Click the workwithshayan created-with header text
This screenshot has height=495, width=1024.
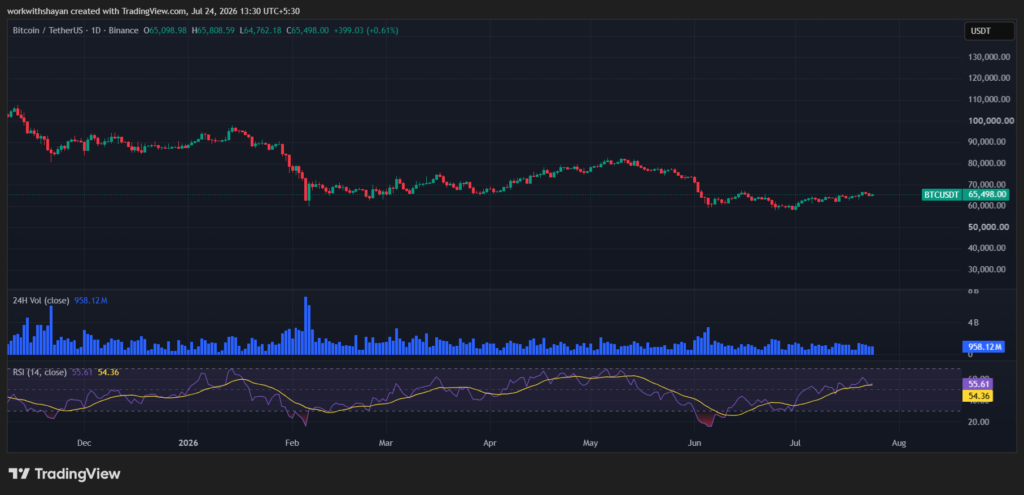[x=154, y=11]
